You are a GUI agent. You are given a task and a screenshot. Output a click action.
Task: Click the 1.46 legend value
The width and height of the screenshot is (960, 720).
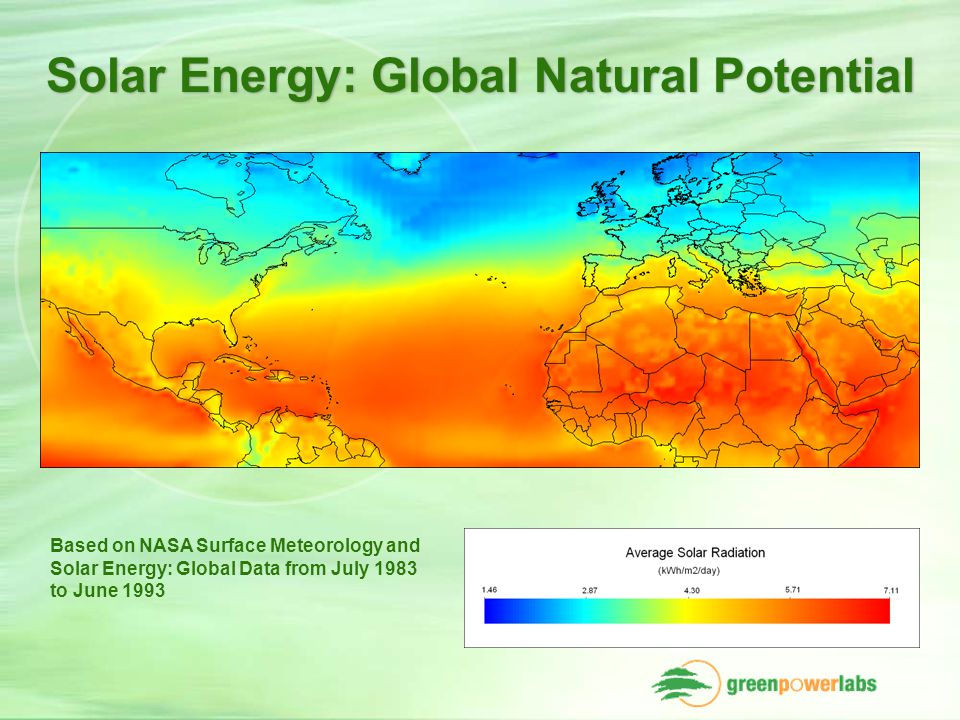pos(489,590)
